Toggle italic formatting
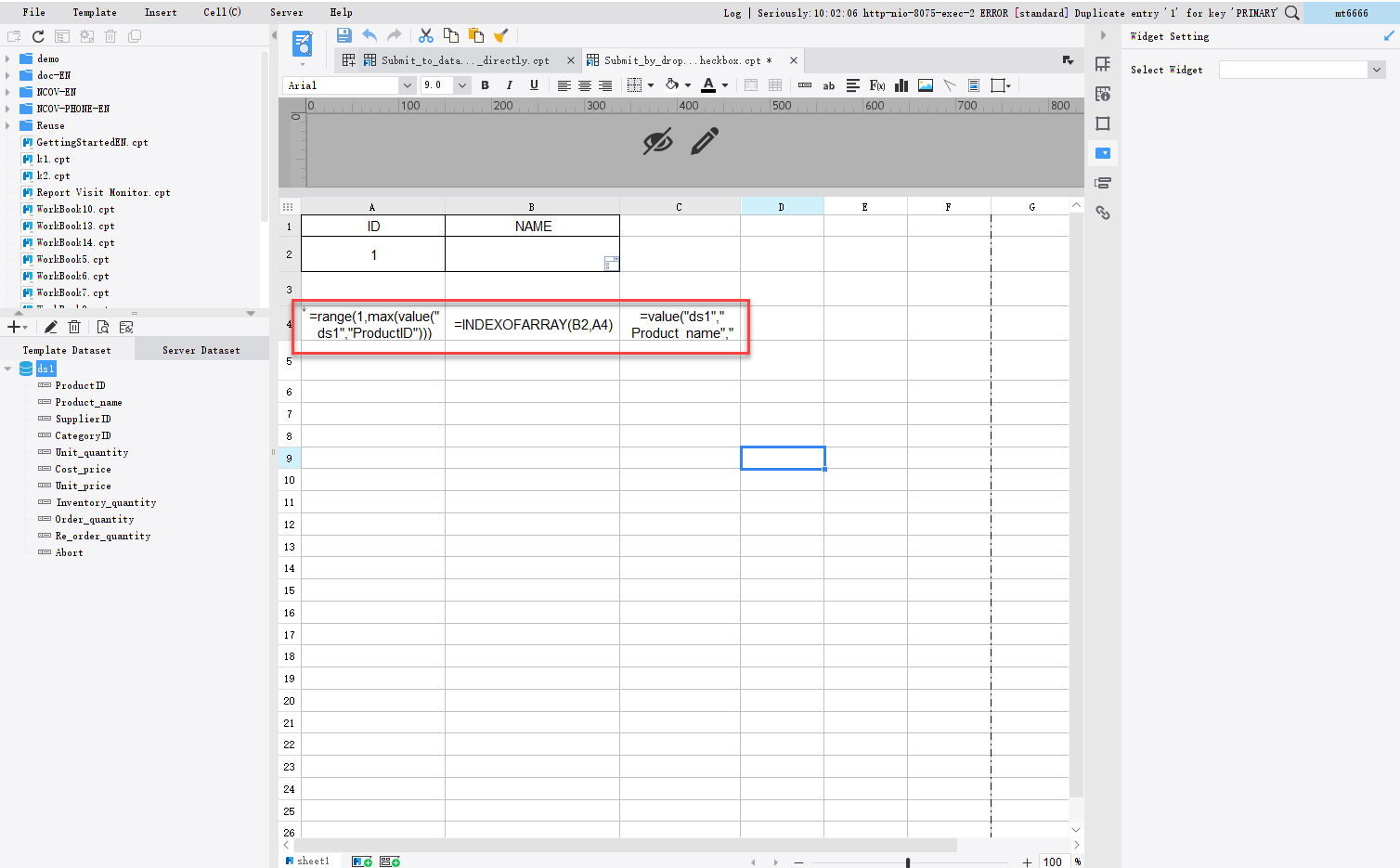This screenshot has width=1400, height=868. [x=508, y=84]
